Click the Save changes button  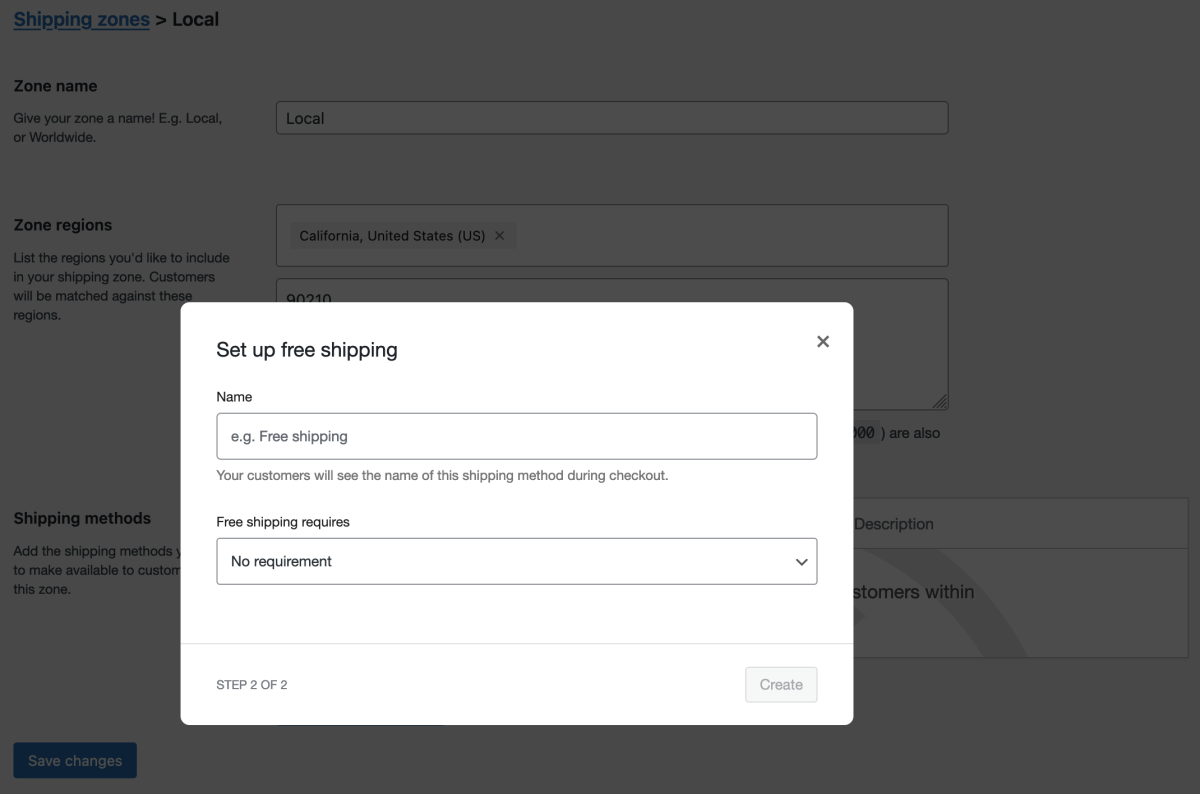[x=74, y=760]
